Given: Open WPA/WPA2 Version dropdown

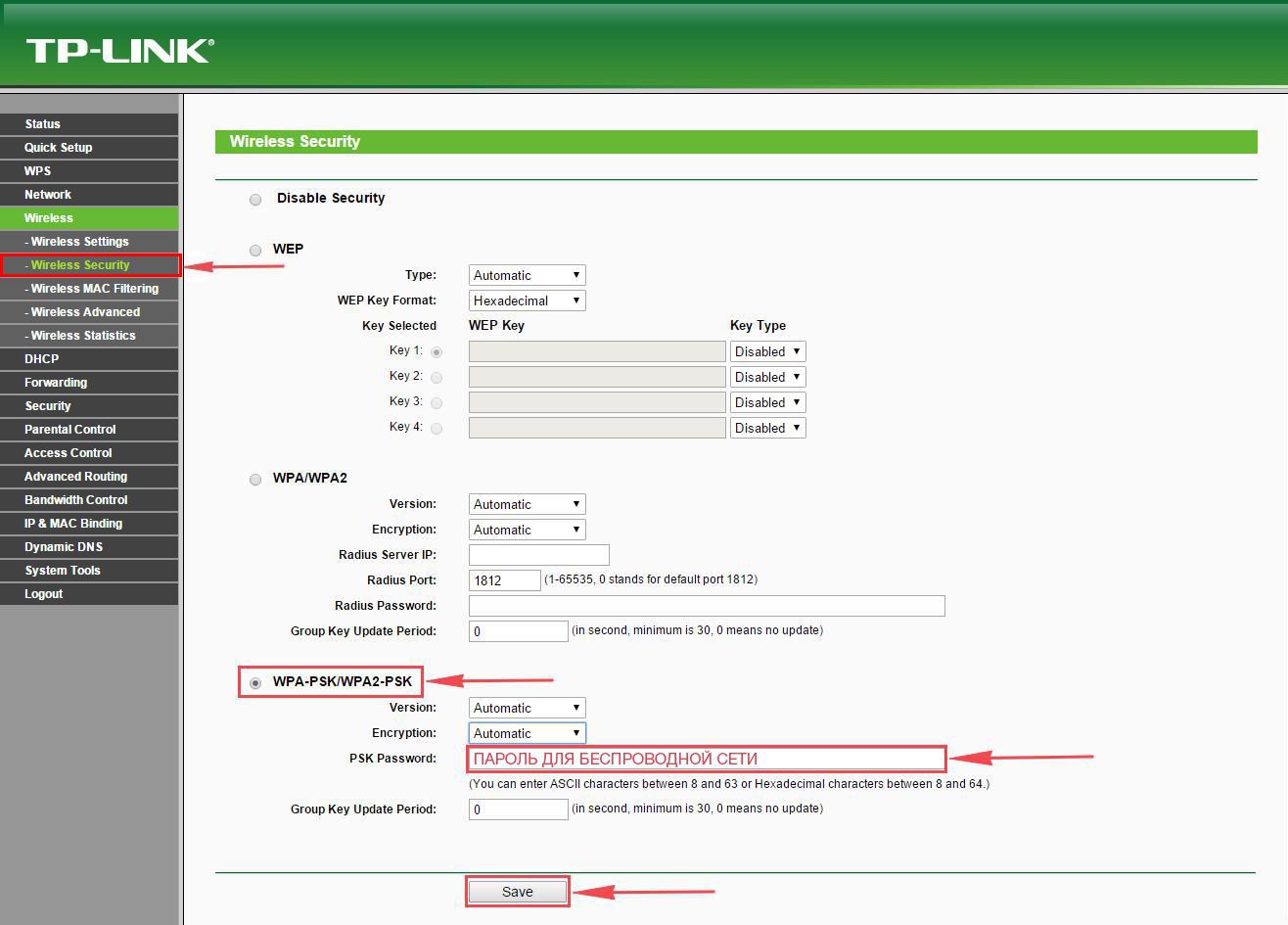Looking at the screenshot, I should point(528,504).
